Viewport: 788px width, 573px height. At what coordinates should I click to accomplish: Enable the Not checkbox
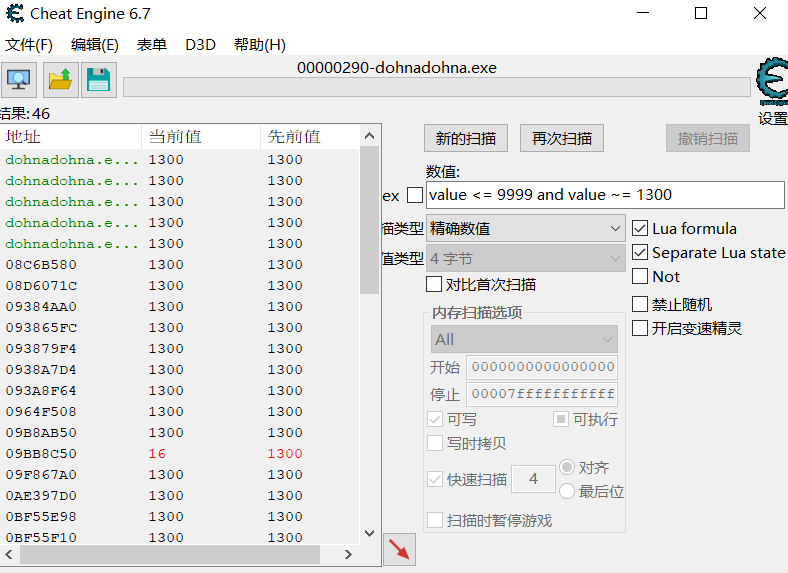pyautogui.click(x=640, y=277)
